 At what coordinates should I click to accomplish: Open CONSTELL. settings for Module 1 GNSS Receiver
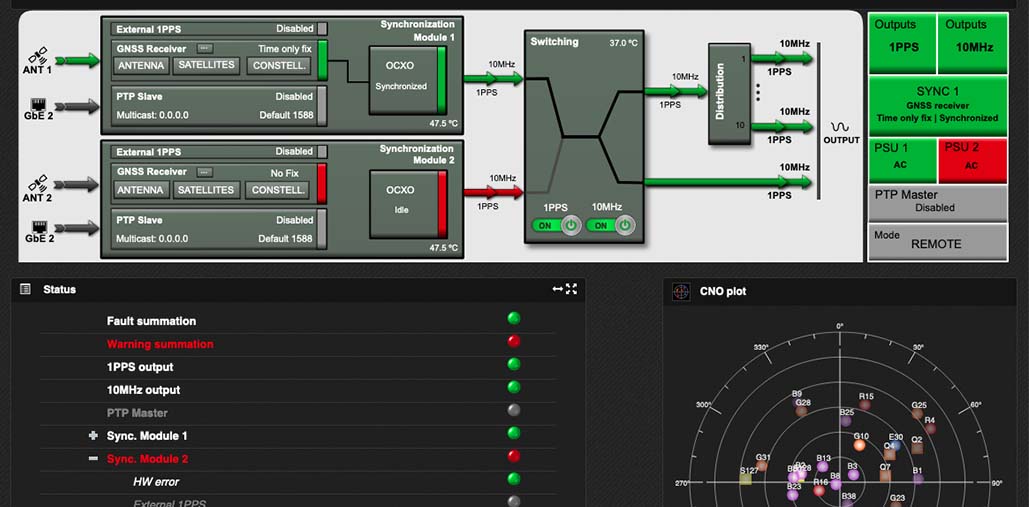[279, 66]
